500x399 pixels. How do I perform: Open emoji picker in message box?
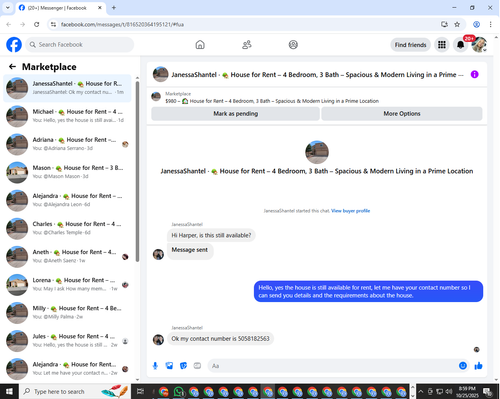tap(463, 366)
